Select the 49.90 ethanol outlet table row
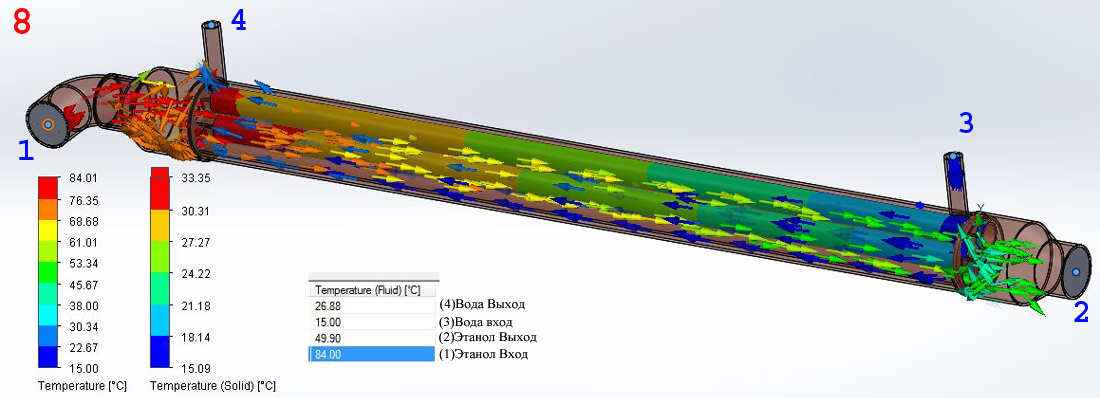The image size is (1100, 398). click(372, 338)
